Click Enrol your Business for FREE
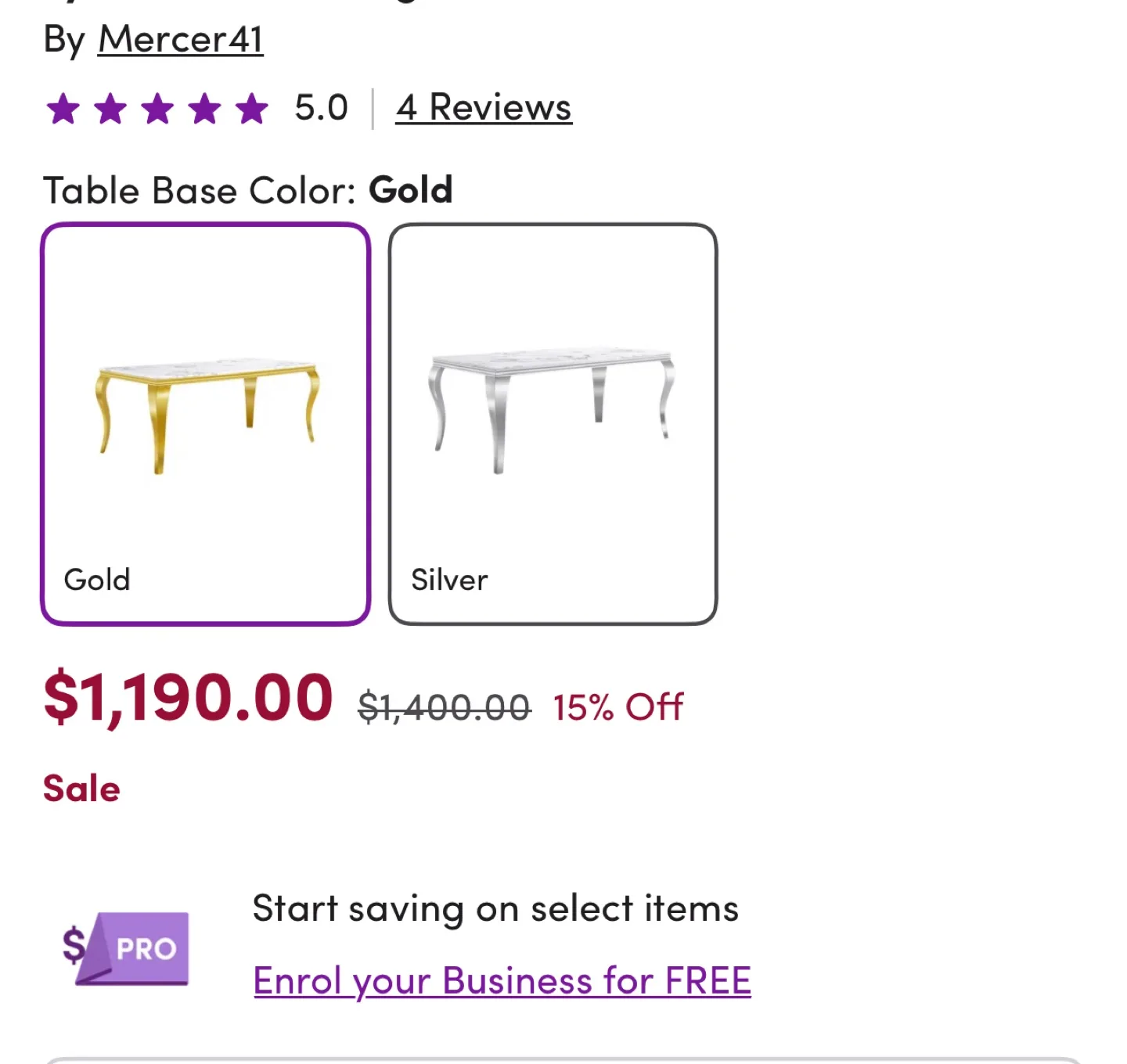 502,980
